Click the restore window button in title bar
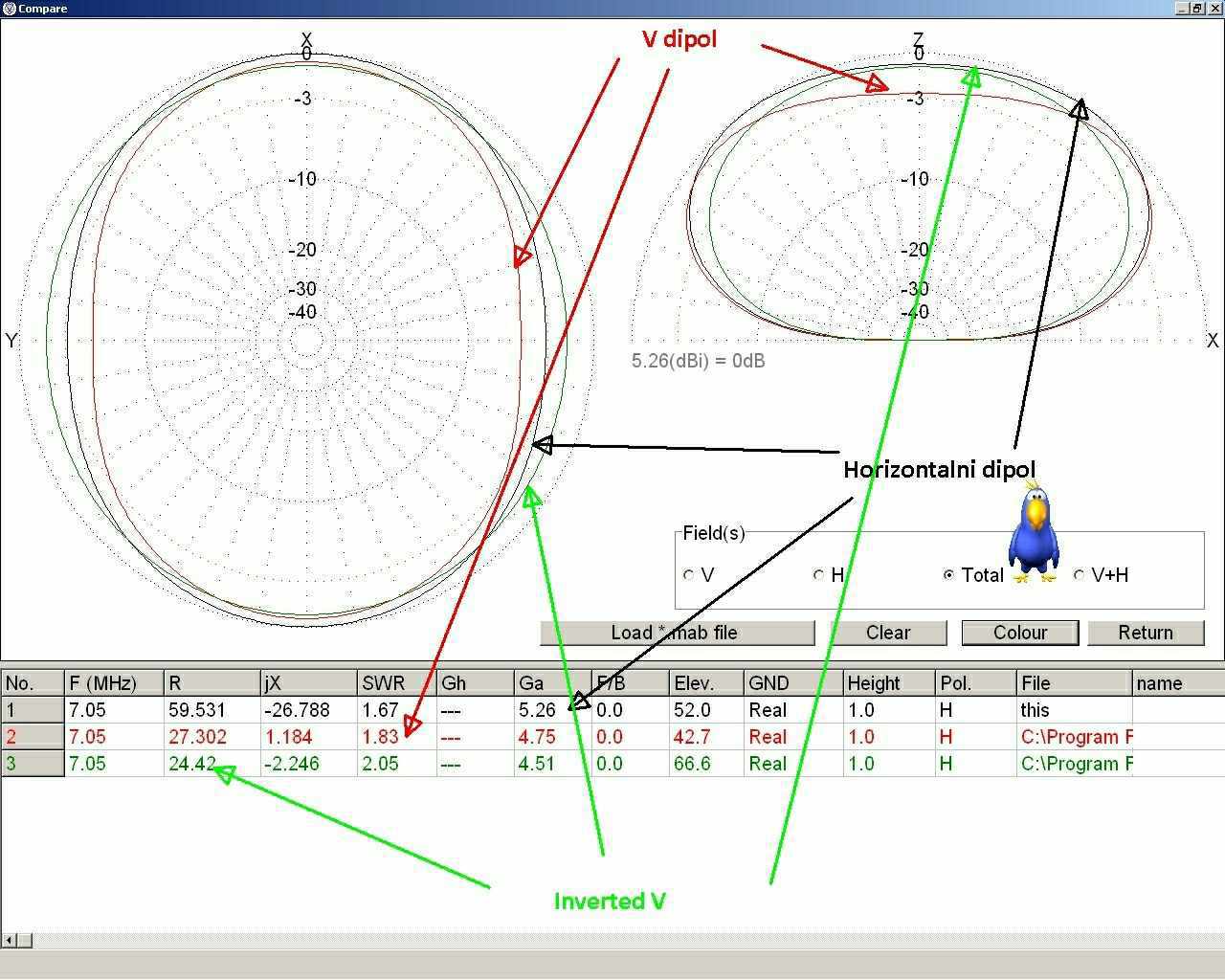The height and width of the screenshot is (980, 1225). click(x=1197, y=9)
